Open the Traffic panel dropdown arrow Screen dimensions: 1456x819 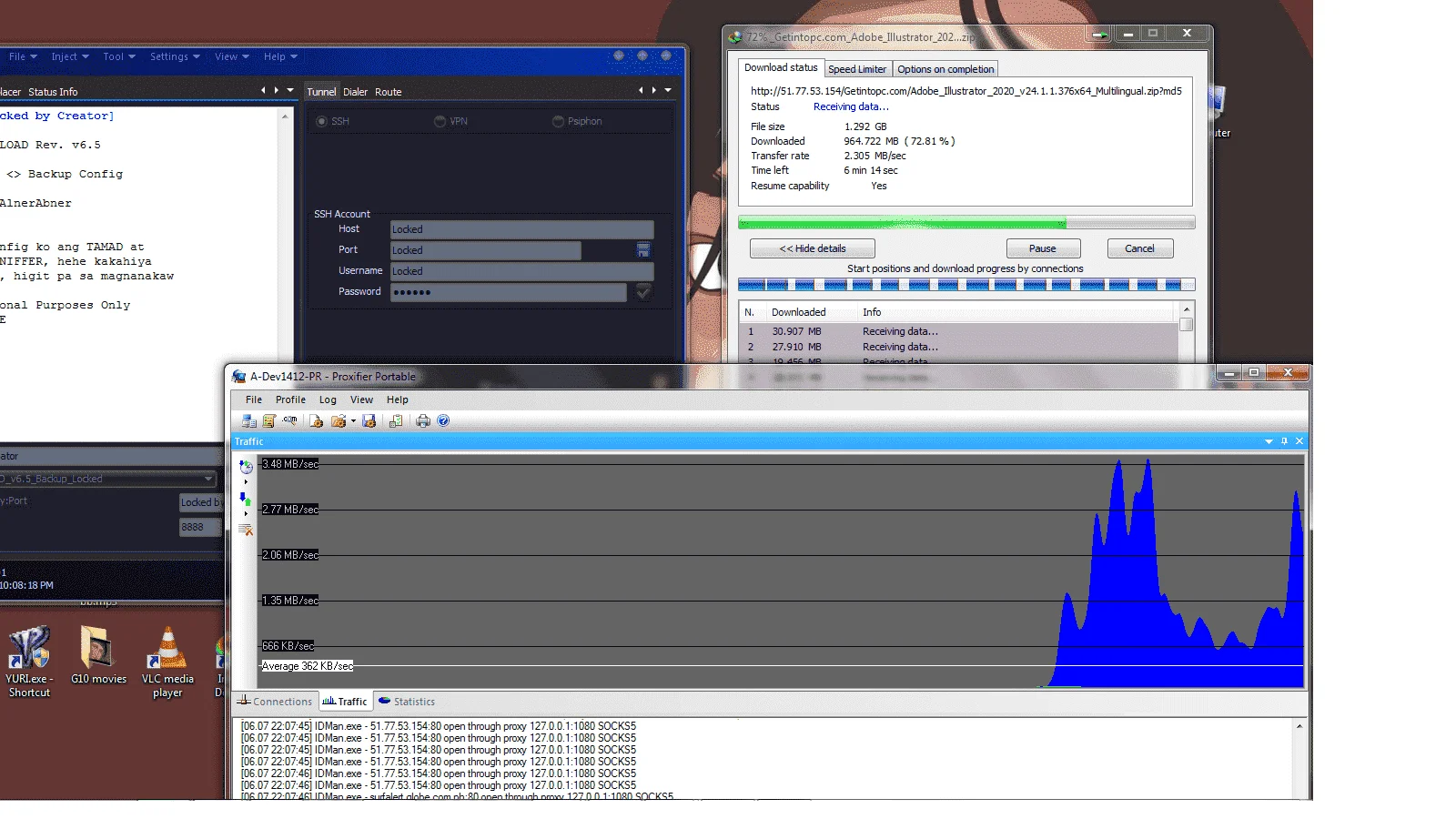[x=1269, y=441]
